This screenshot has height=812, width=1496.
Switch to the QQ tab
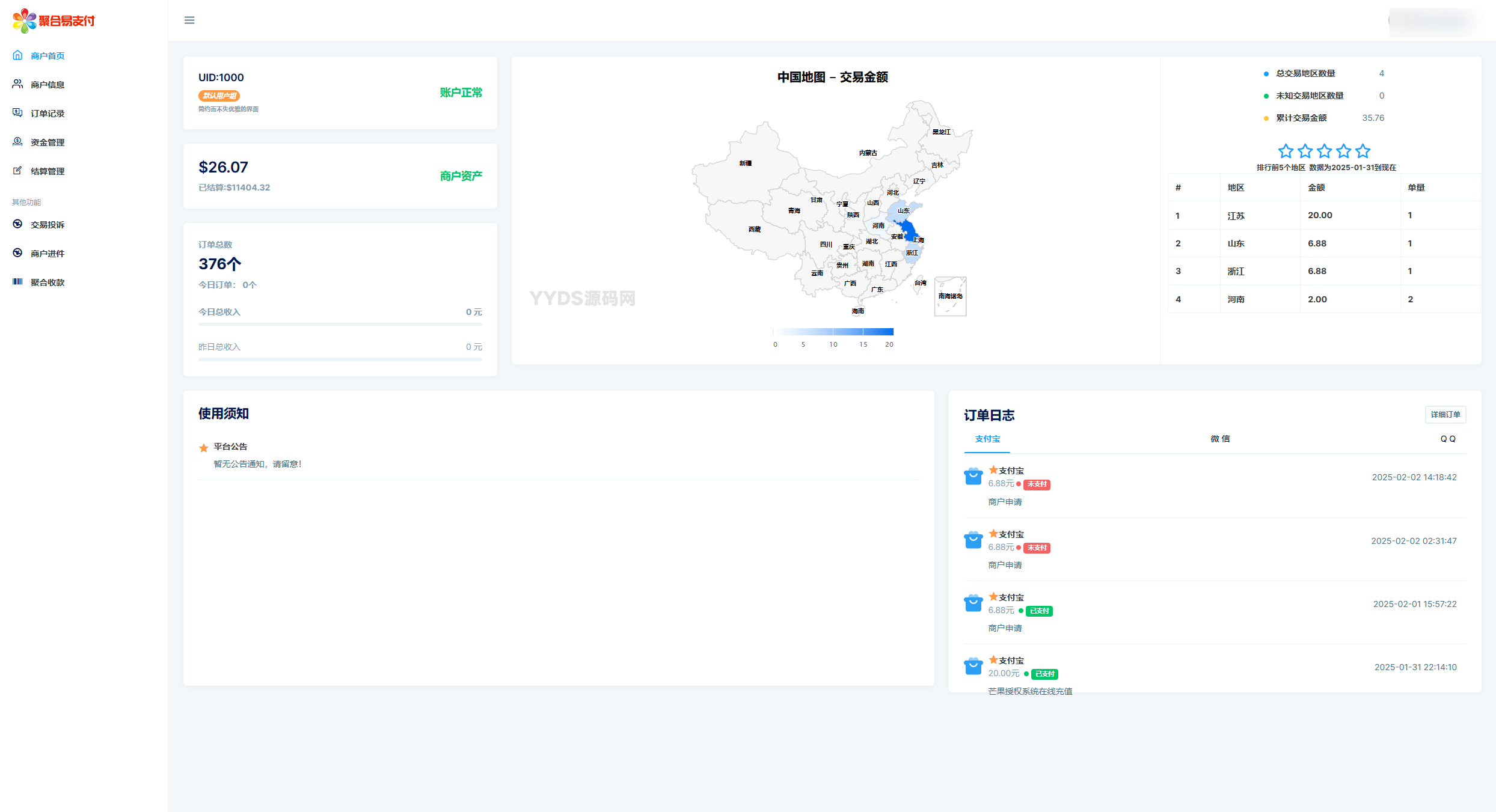pos(1448,439)
